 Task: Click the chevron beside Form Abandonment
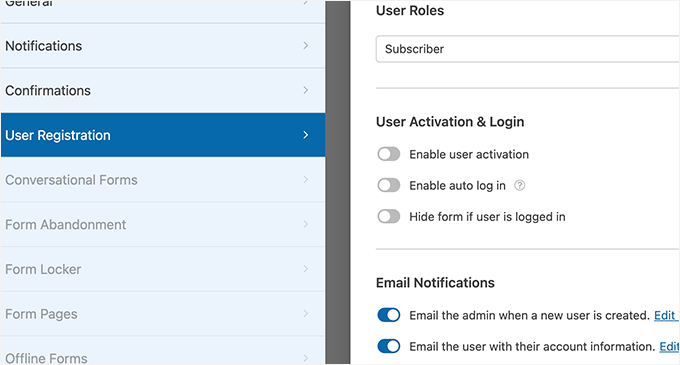(x=306, y=224)
